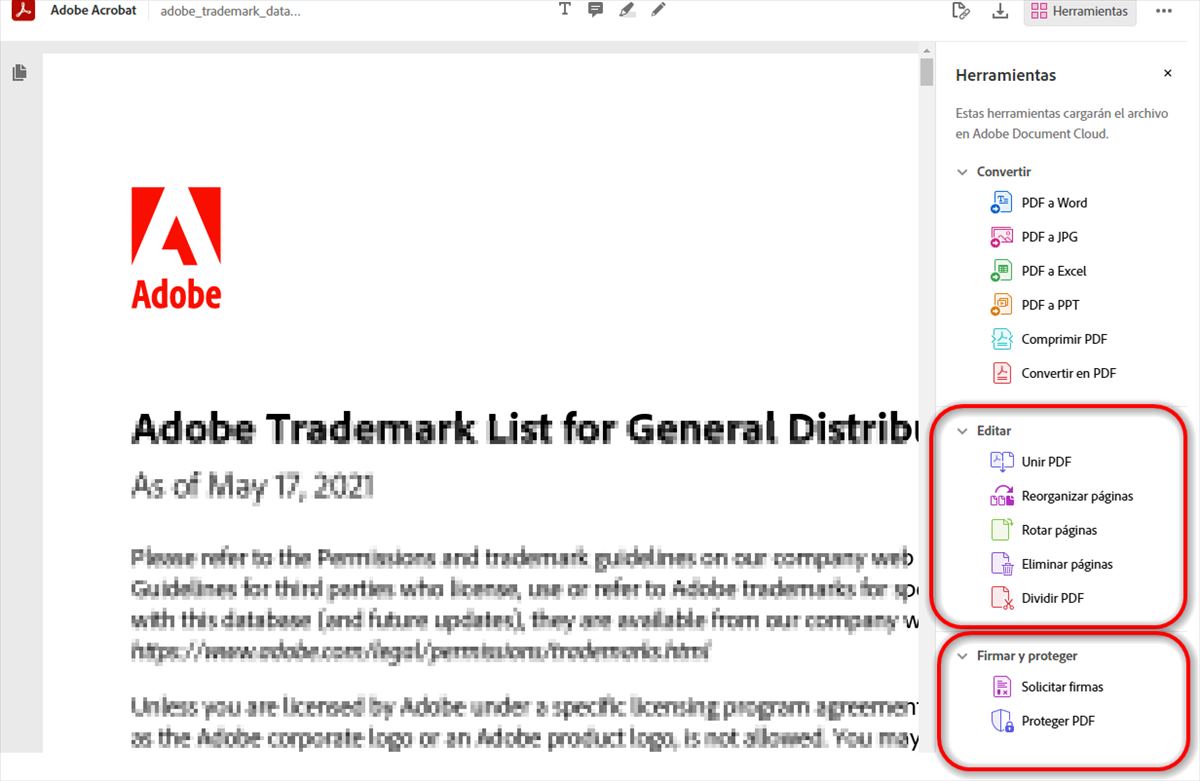Viewport: 1200px width, 781px height.
Task: Open the page thumbnails sidebar icon
Action: click(x=20, y=73)
